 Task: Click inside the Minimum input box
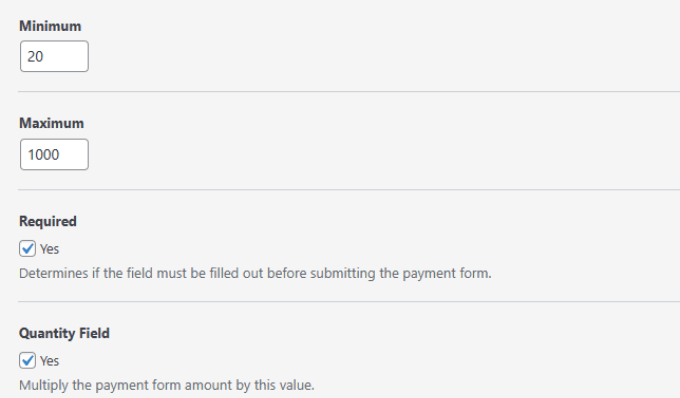point(54,56)
